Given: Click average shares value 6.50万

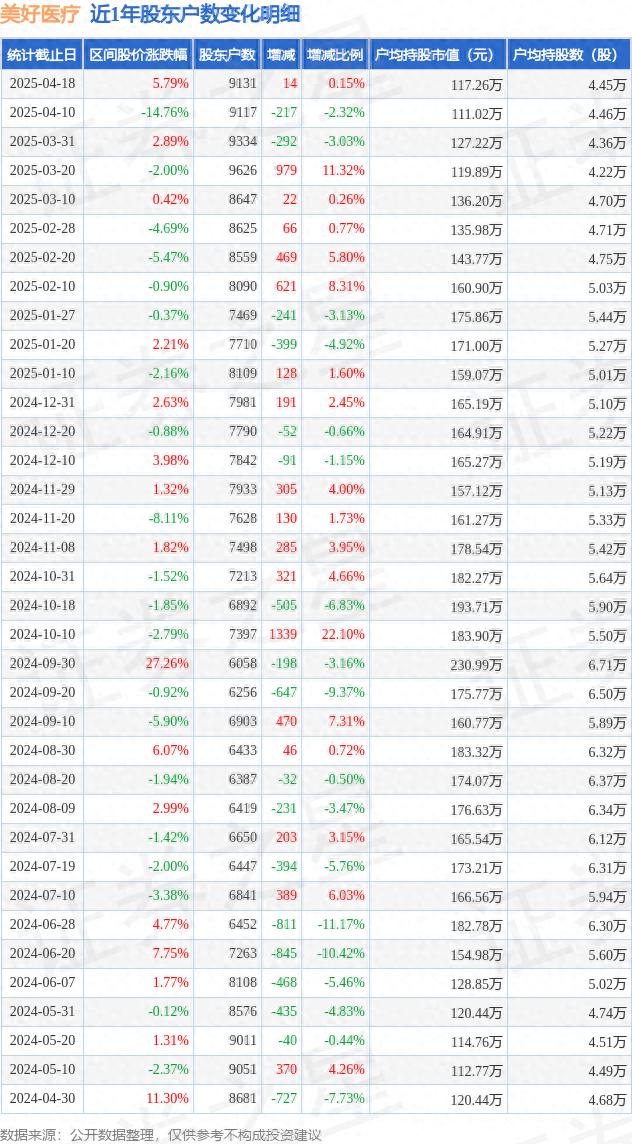Looking at the screenshot, I should coord(607,694).
